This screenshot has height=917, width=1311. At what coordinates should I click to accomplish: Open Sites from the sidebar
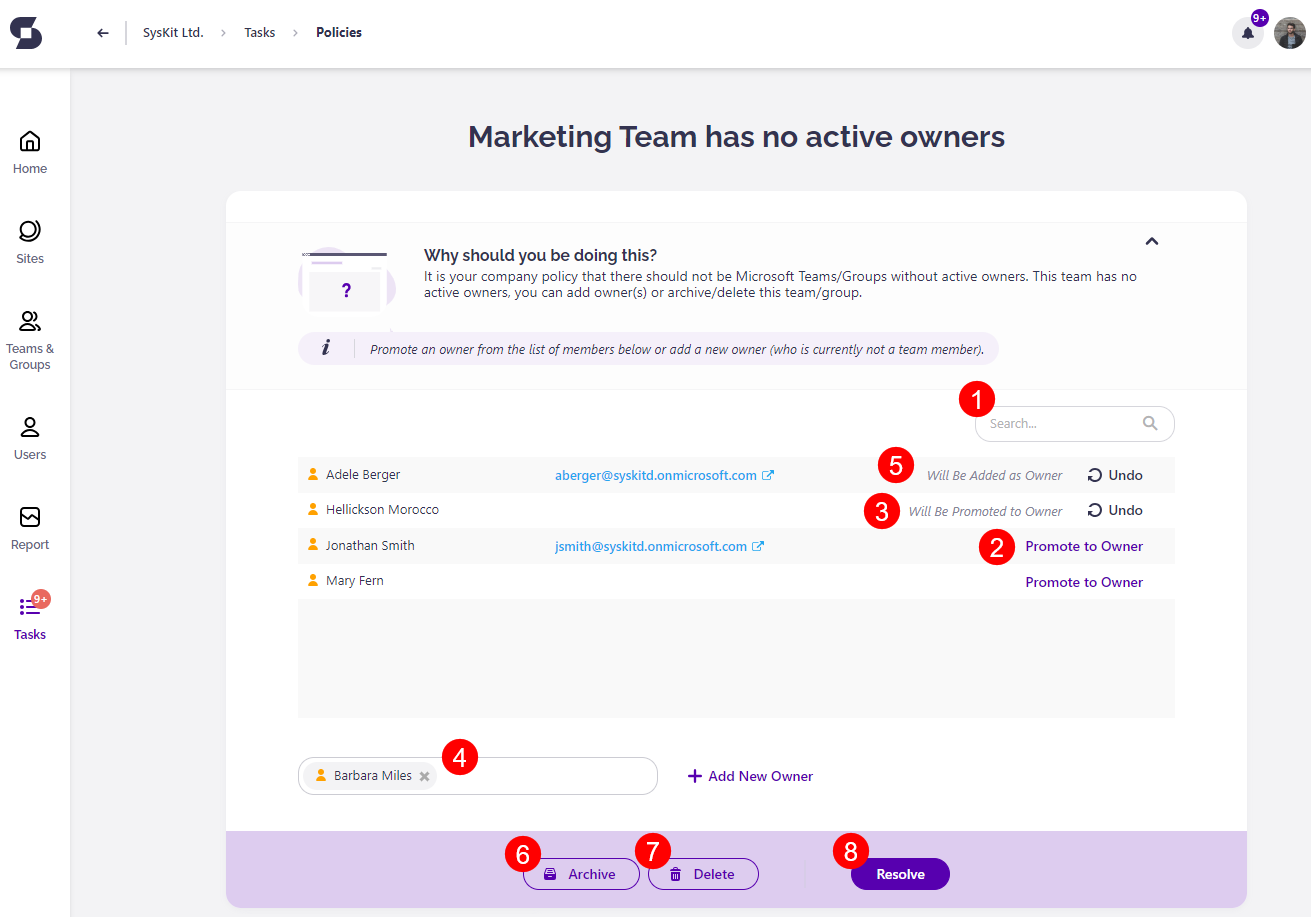point(30,242)
